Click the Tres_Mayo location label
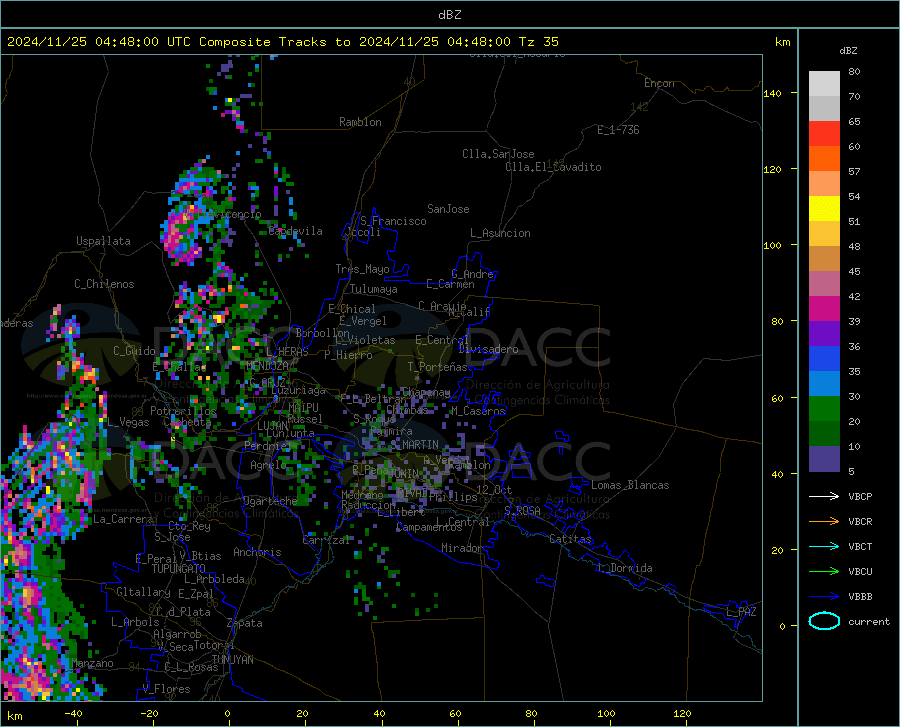900x727 pixels. [362, 269]
